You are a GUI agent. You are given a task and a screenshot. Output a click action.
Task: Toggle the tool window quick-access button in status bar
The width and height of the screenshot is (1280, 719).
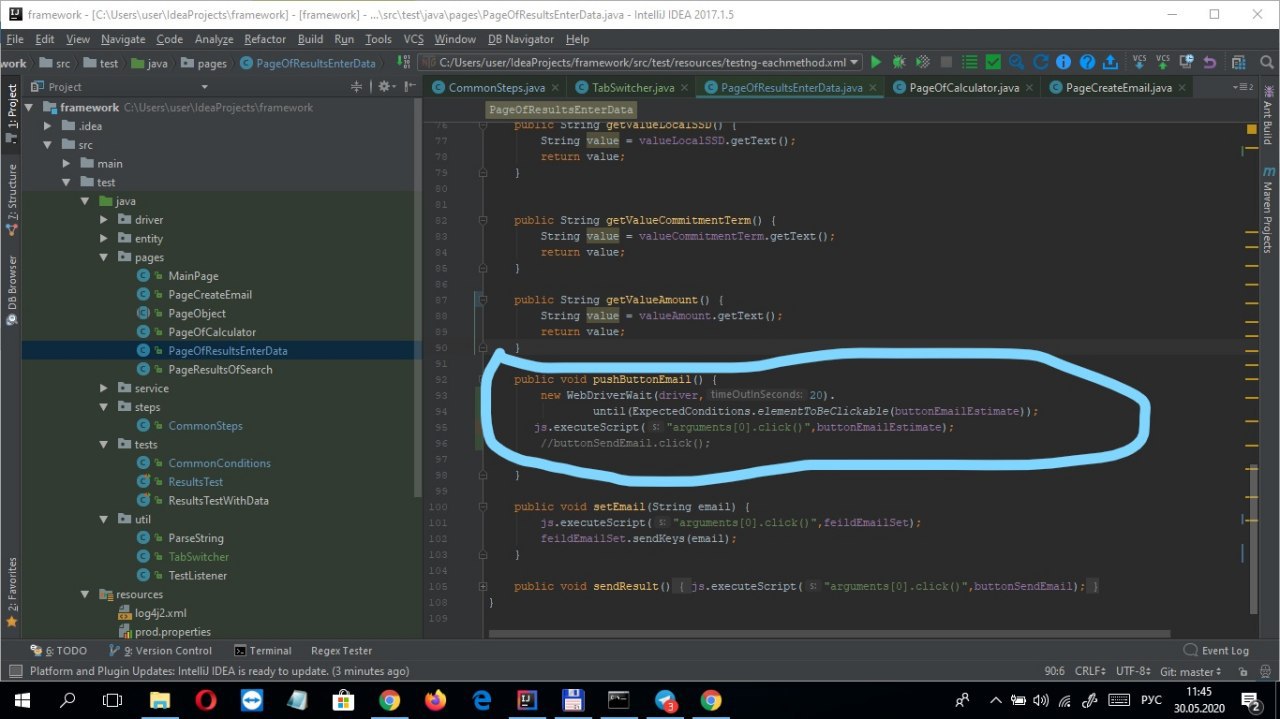(14, 672)
